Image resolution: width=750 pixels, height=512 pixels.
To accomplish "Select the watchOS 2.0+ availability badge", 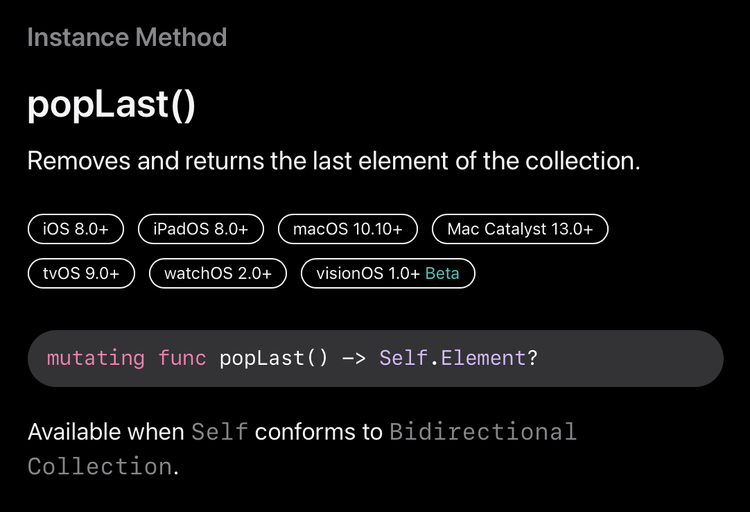I will click(x=218, y=273).
